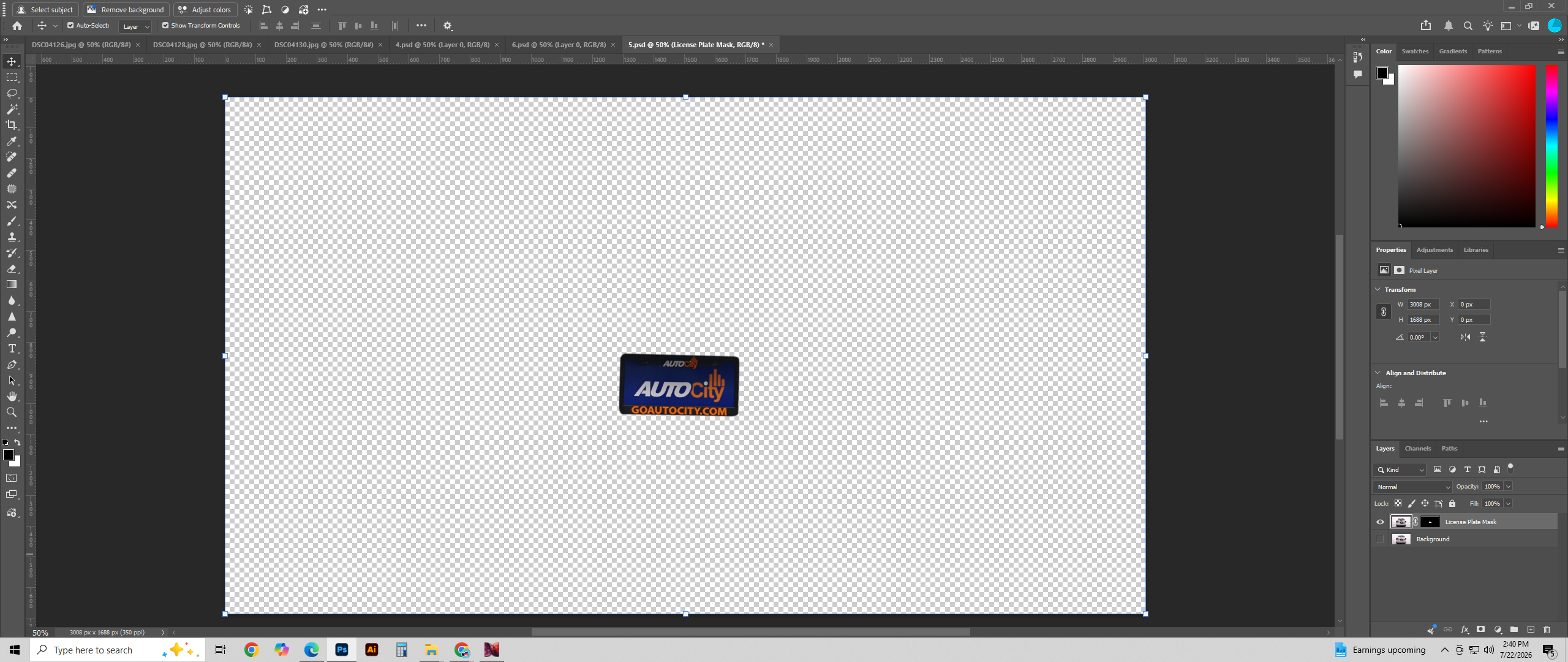Open Windows Start menu
Screen dimensions: 1568x662
pyautogui.click(x=15, y=650)
